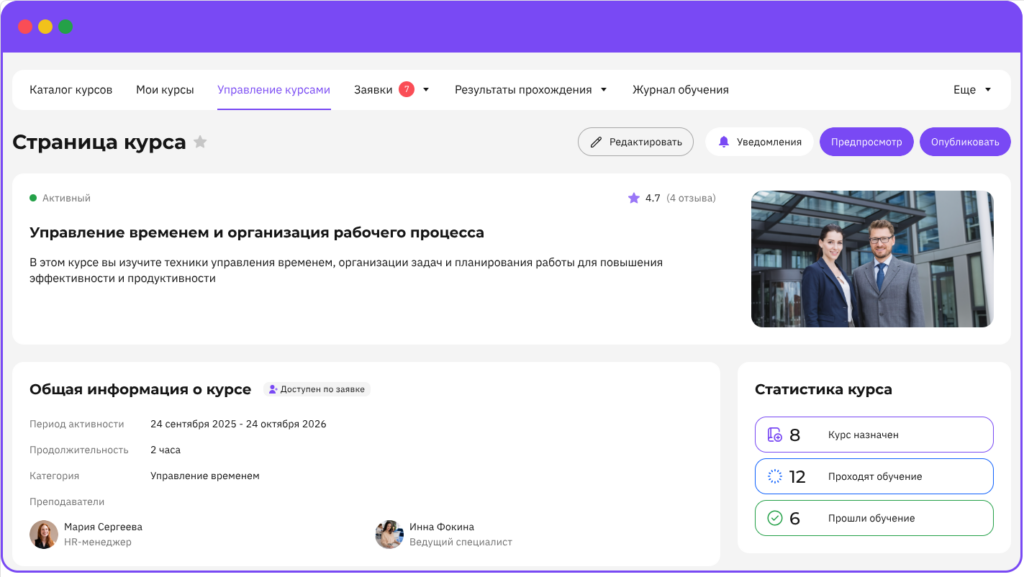Click the category value Управление временем
Image resolution: width=1024 pixels, height=577 pixels.
click(x=205, y=476)
